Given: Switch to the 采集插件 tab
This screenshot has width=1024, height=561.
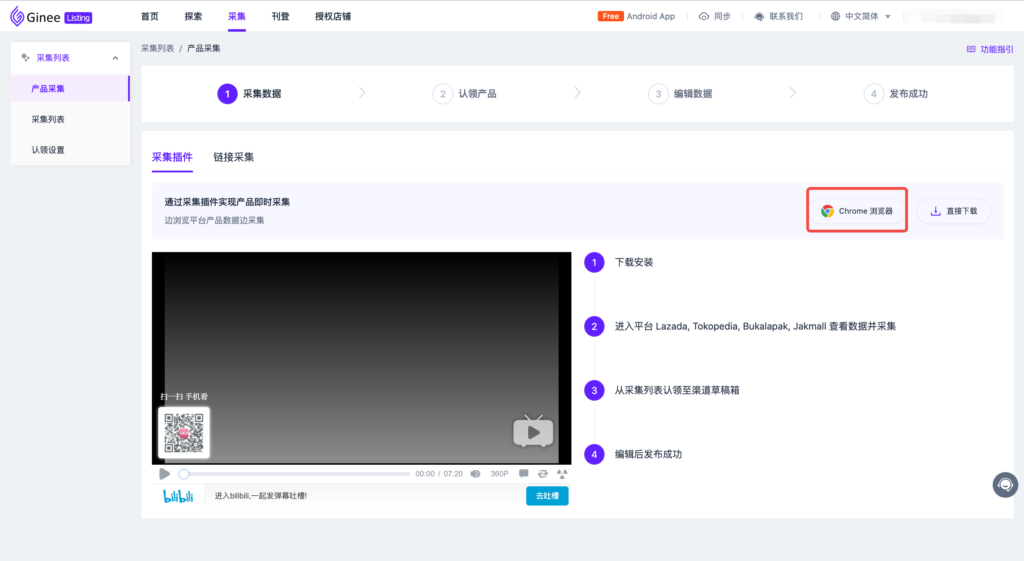Looking at the screenshot, I should click(x=172, y=157).
